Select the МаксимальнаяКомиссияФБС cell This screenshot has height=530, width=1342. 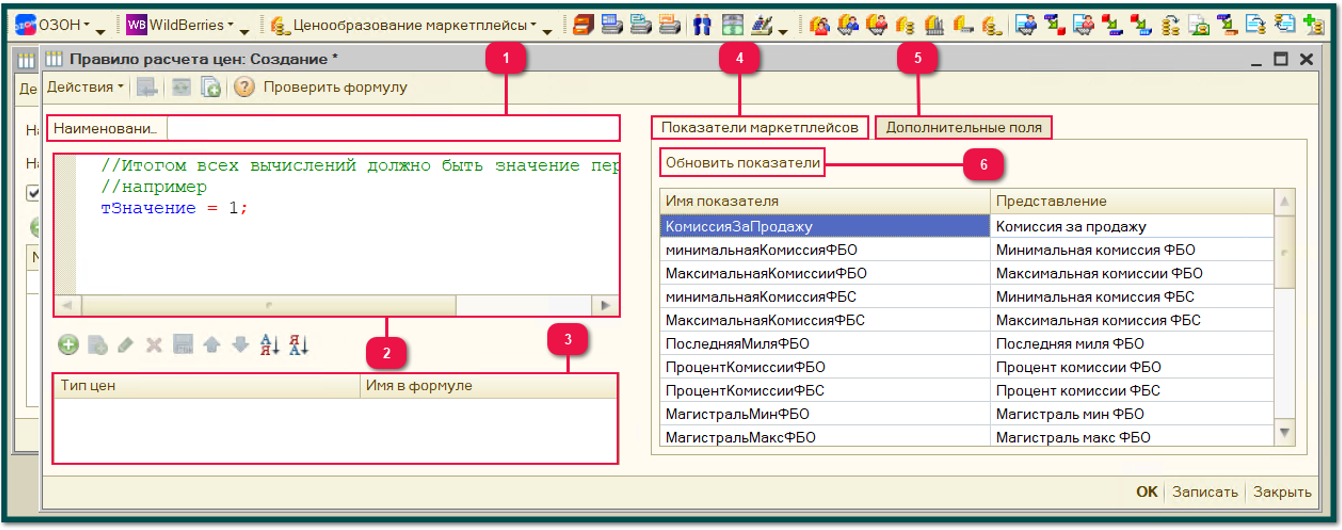tap(825, 320)
